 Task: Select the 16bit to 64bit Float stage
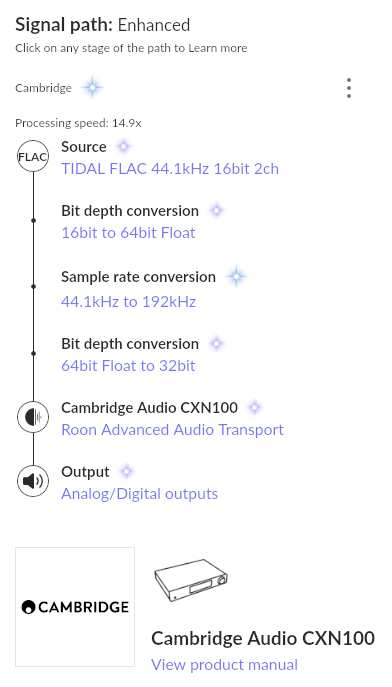tap(128, 233)
